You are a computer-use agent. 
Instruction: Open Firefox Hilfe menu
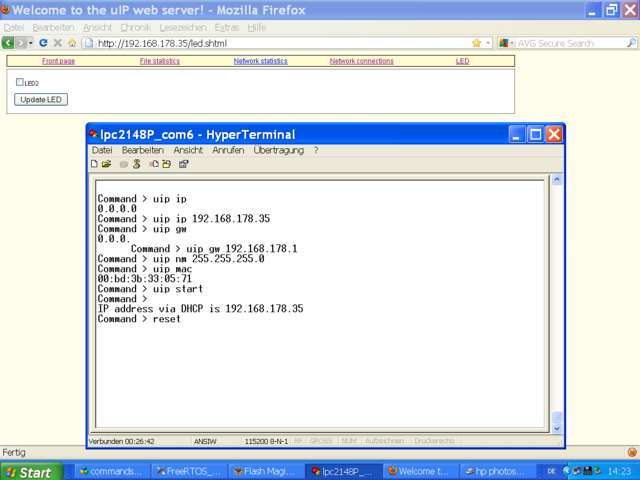[256, 28]
